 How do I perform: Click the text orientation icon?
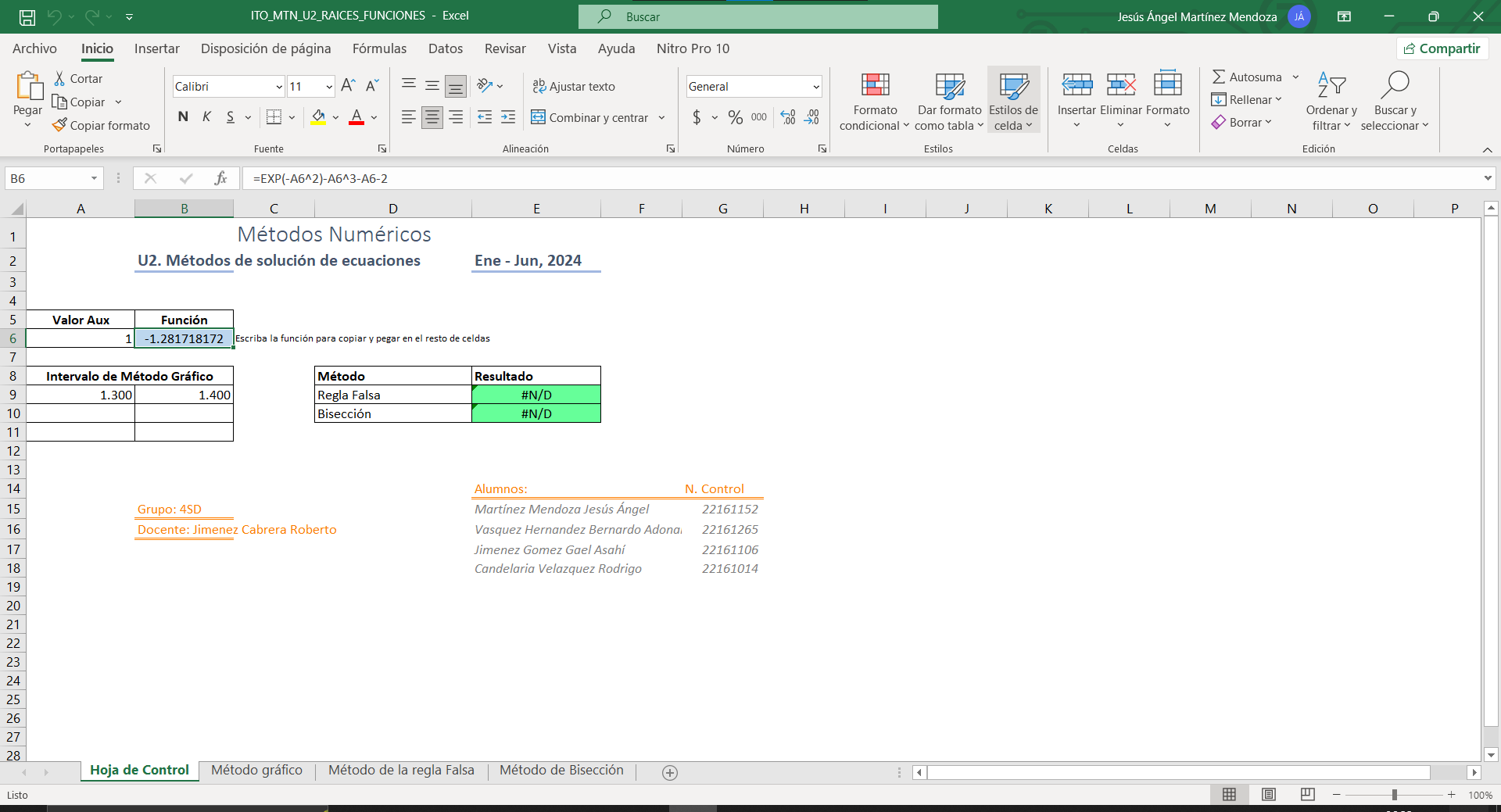(485, 86)
